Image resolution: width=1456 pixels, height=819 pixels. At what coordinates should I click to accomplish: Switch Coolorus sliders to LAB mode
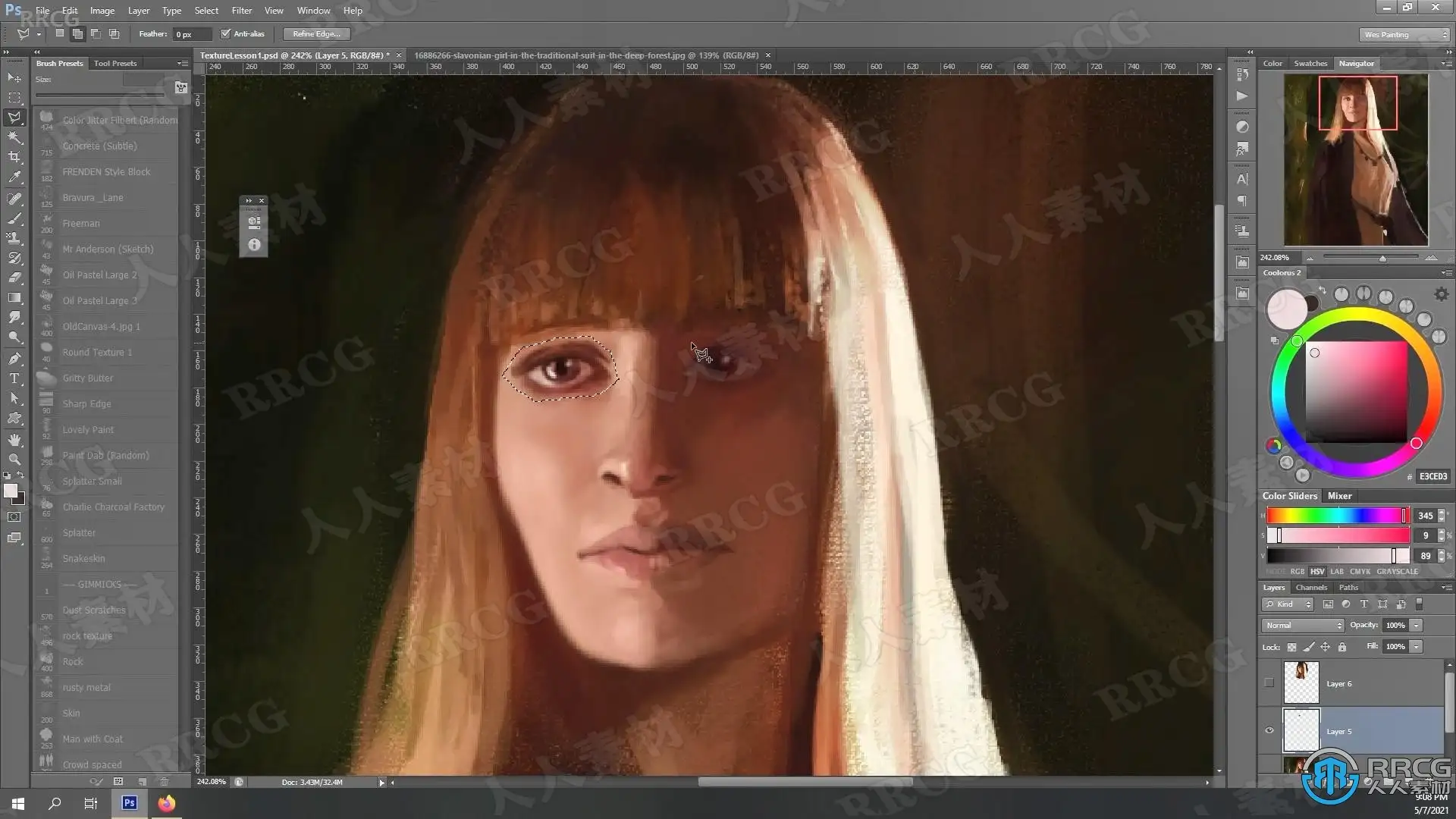(1337, 572)
